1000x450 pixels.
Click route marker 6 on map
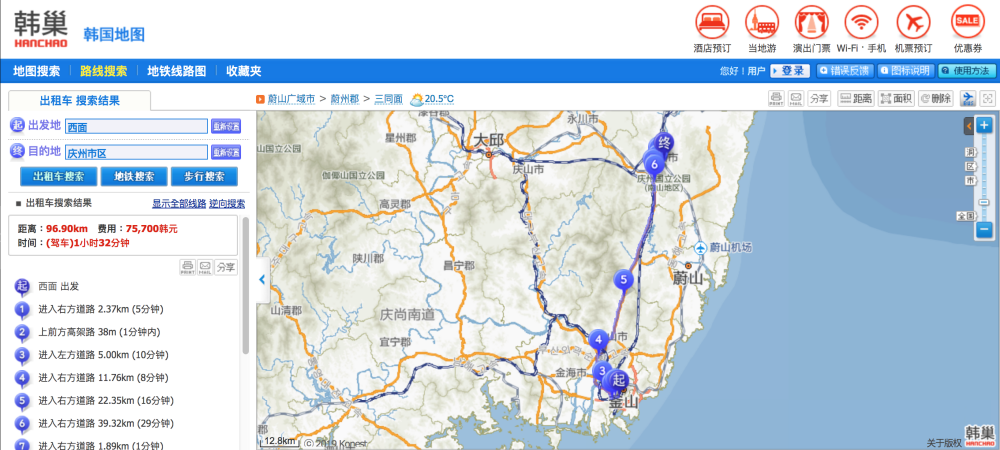click(x=654, y=165)
